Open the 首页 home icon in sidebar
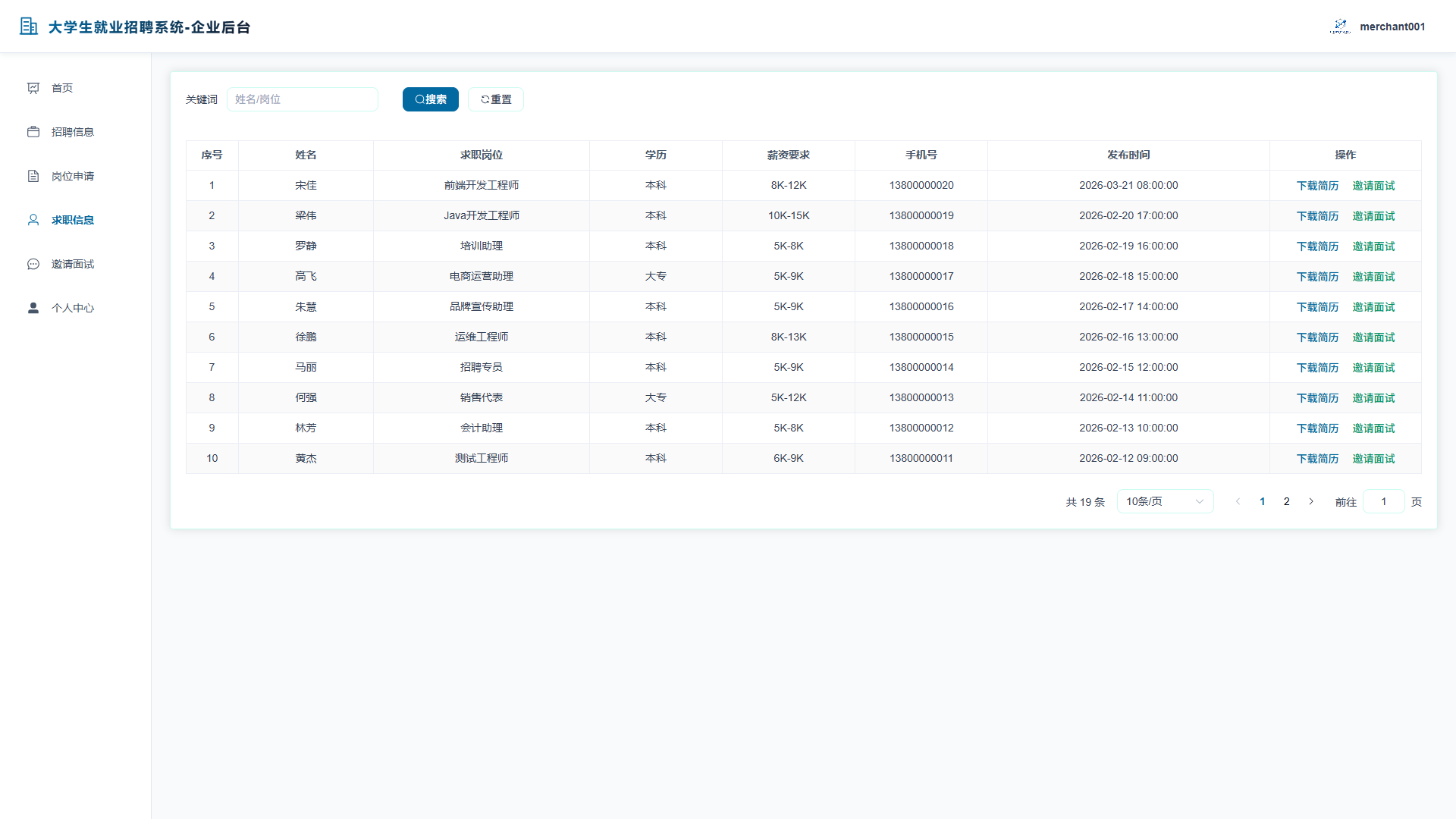This screenshot has width=1456, height=819. pos(33,88)
